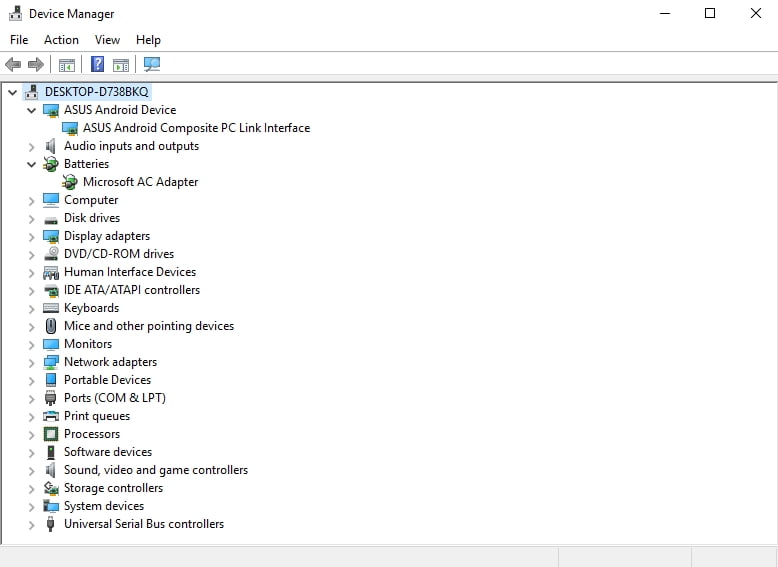The height and width of the screenshot is (567, 778).
Task: Collapse the DESKTOP-D738BKQ root node
Action: (x=13, y=92)
